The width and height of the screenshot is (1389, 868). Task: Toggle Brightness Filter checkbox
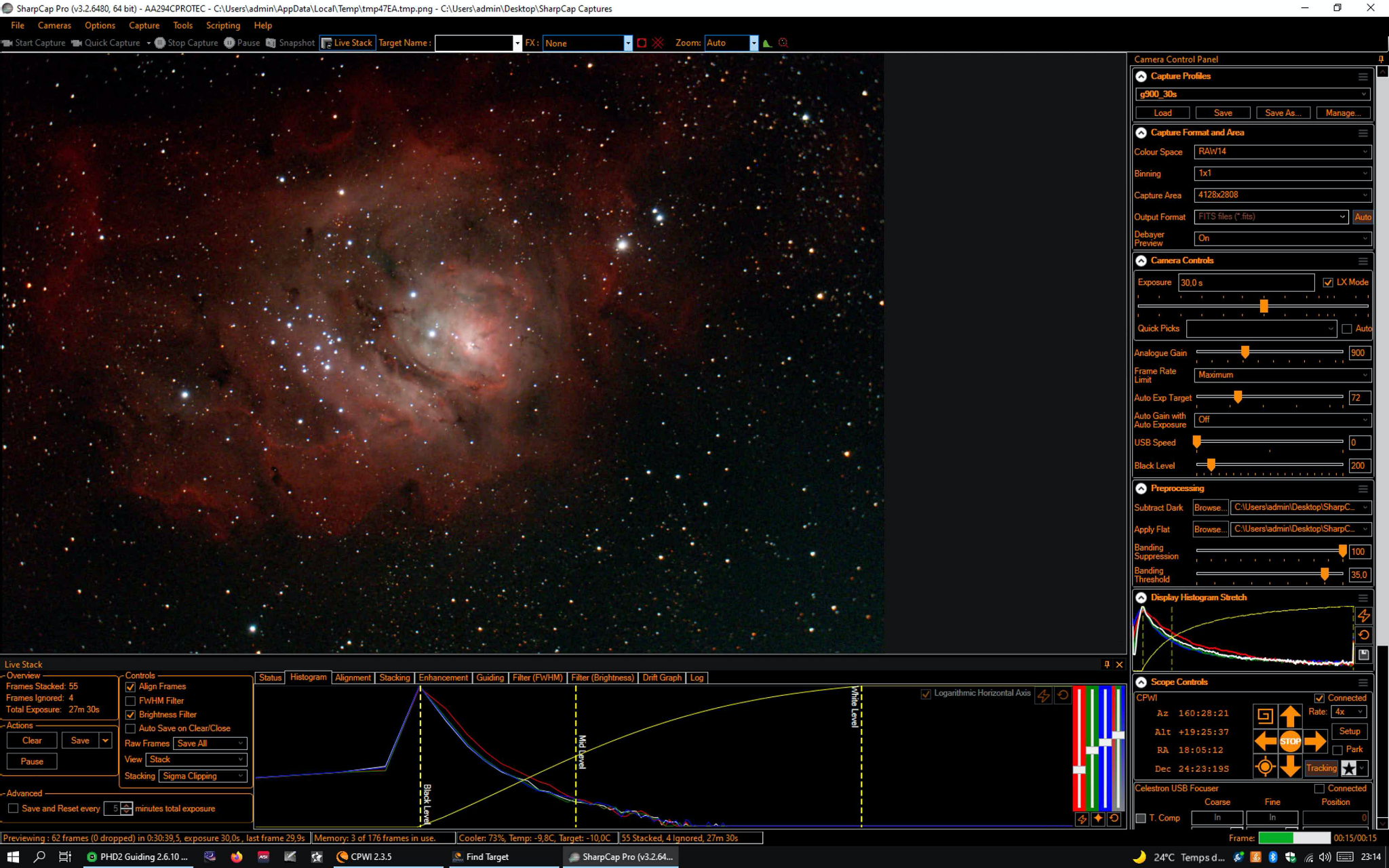pyautogui.click(x=130, y=715)
